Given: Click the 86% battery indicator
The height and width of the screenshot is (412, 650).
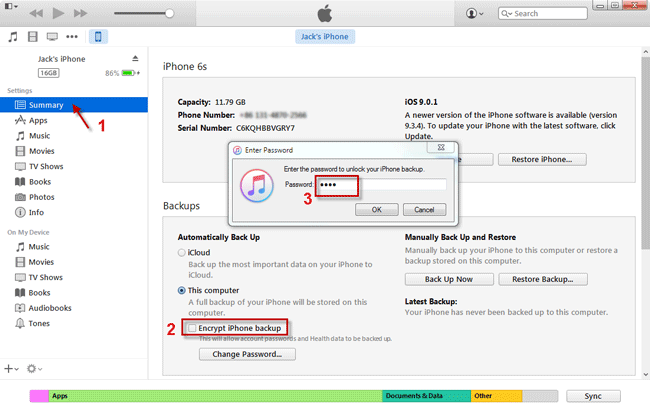Looking at the screenshot, I should click(x=122, y=73).
